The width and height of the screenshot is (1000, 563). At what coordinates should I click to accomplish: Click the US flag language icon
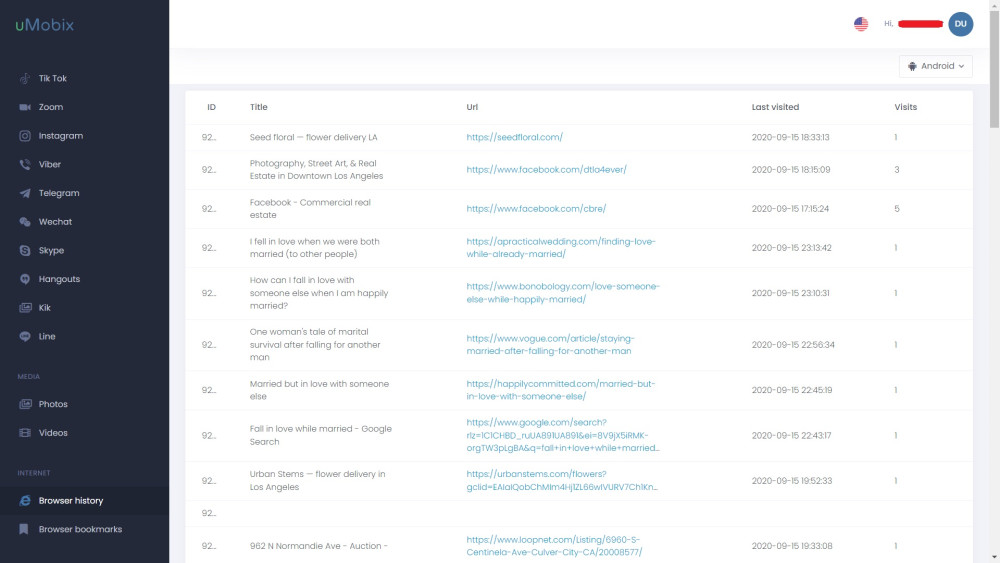click(x=861, y=24)
